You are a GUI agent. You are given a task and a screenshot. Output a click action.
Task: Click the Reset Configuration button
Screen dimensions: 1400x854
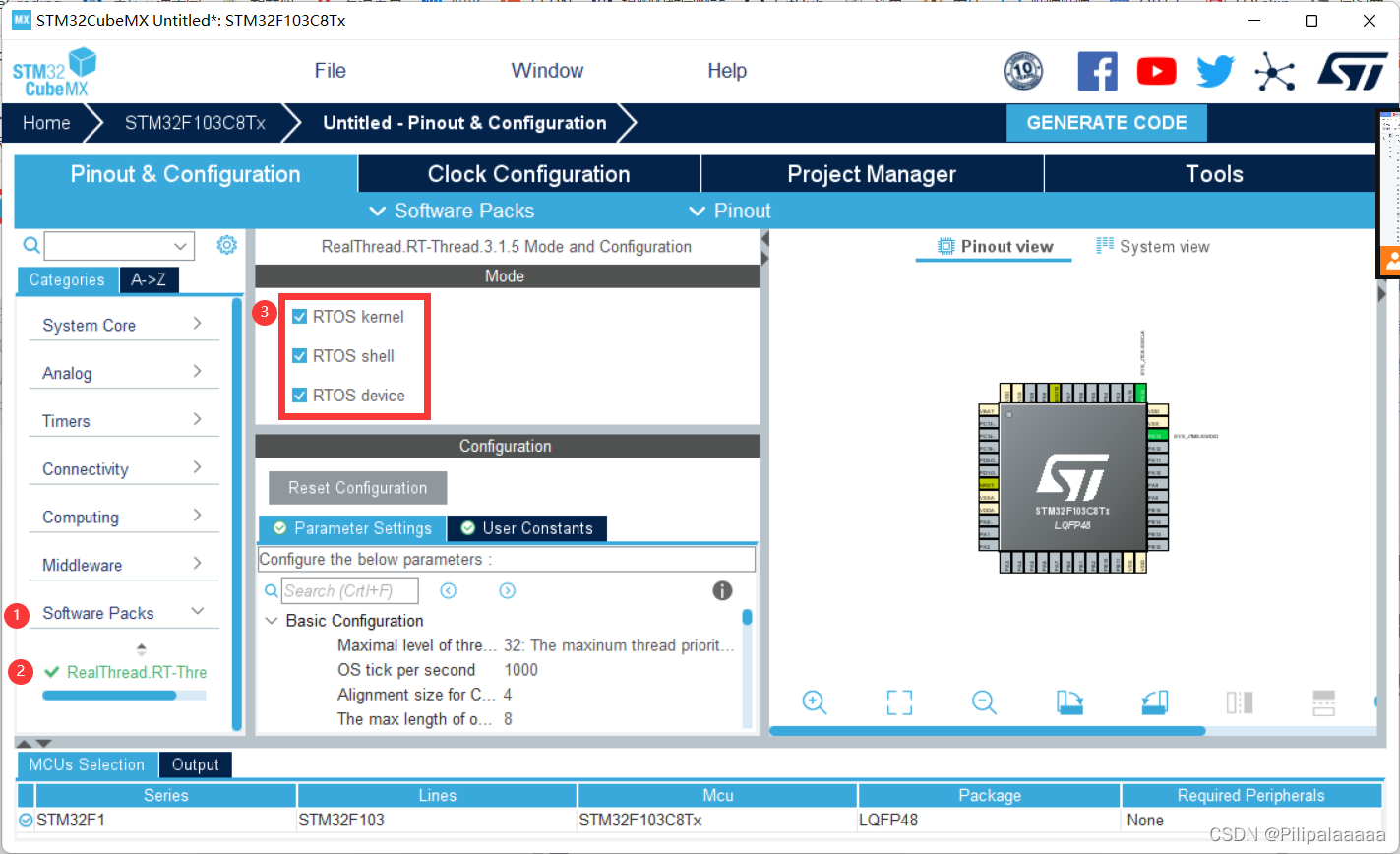[x=357, y=488]
